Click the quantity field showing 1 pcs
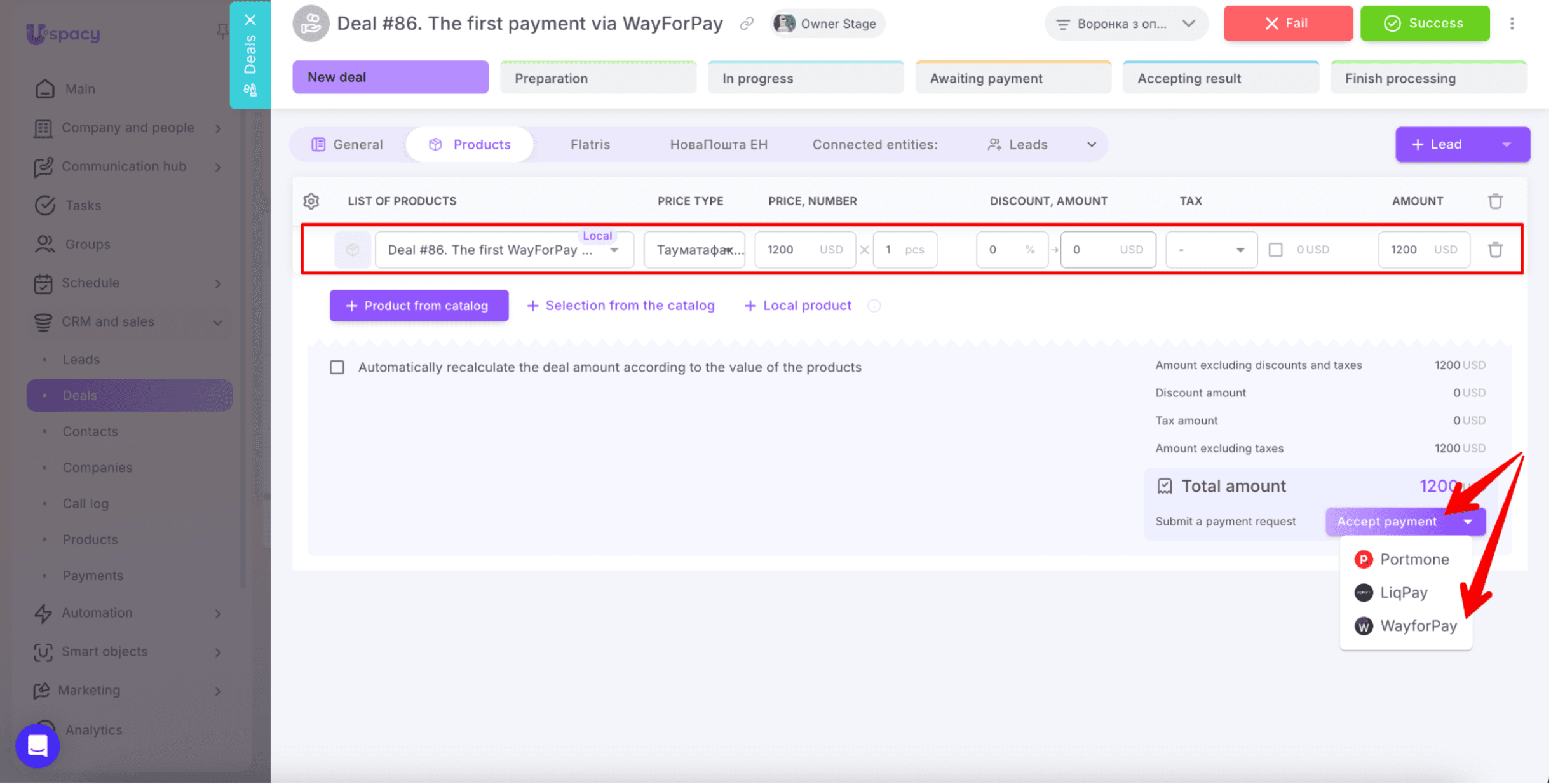Viewport: 1558px width, 784px height. pos(905,250)
